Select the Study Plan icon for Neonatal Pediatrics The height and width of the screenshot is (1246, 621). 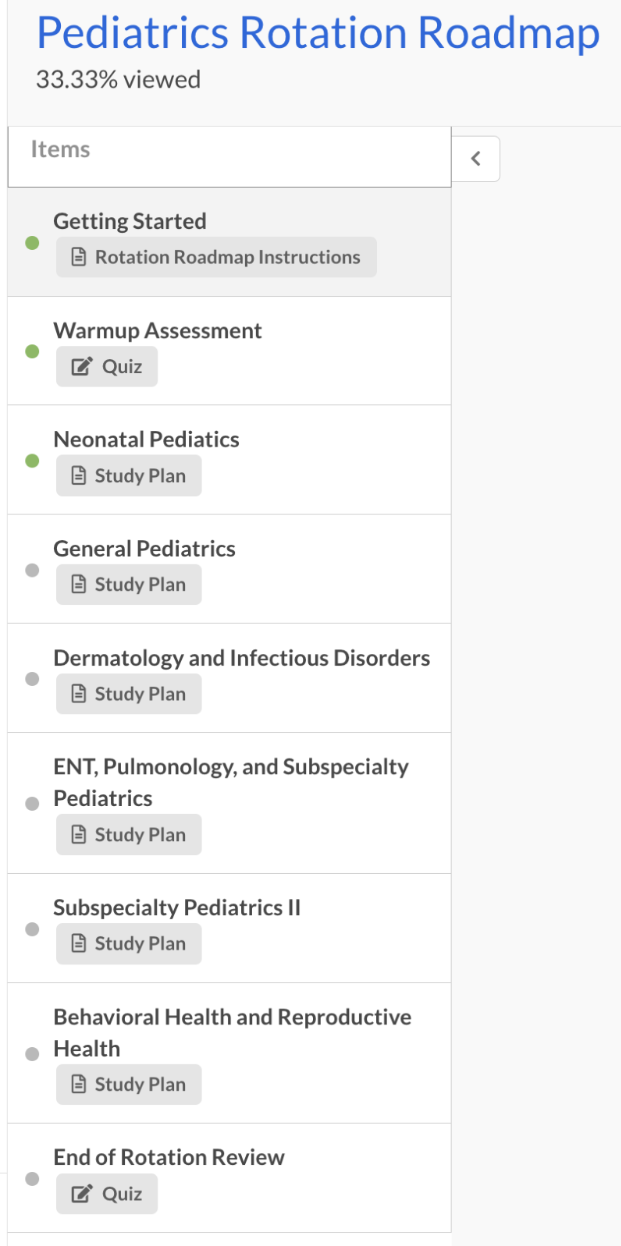click(79, 475)
